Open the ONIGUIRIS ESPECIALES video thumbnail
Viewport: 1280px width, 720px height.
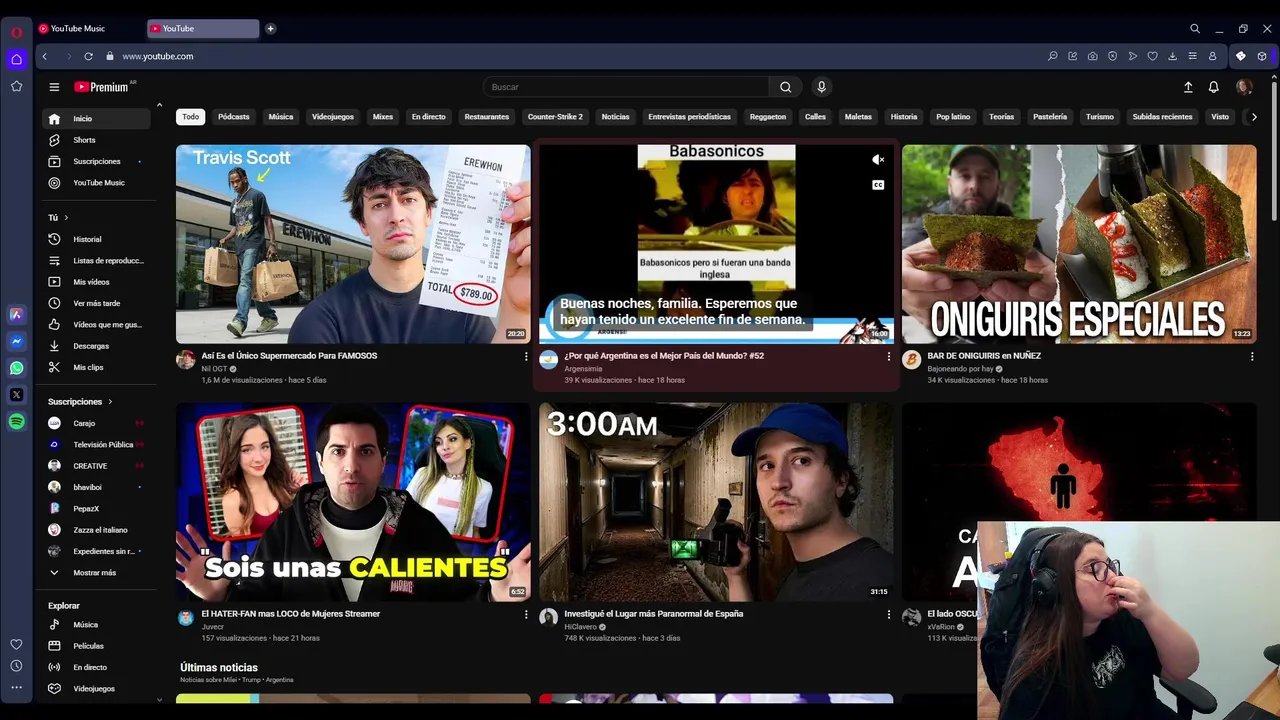point(1079,244)
